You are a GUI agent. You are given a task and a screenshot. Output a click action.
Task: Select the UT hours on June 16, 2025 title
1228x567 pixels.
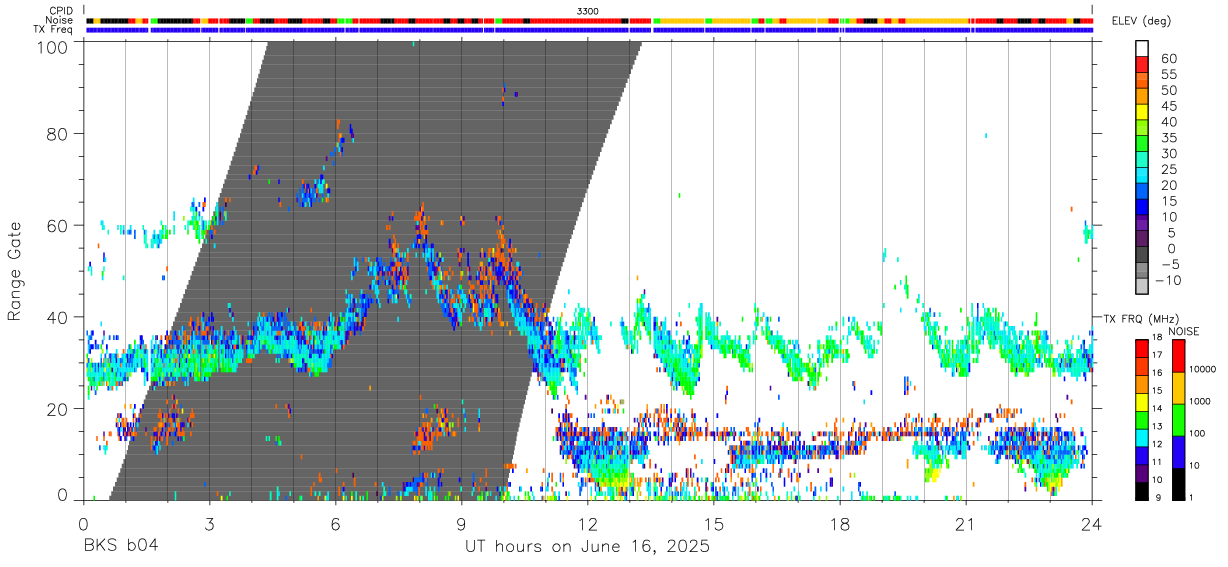pyautogui.click(x=587, y=547)
